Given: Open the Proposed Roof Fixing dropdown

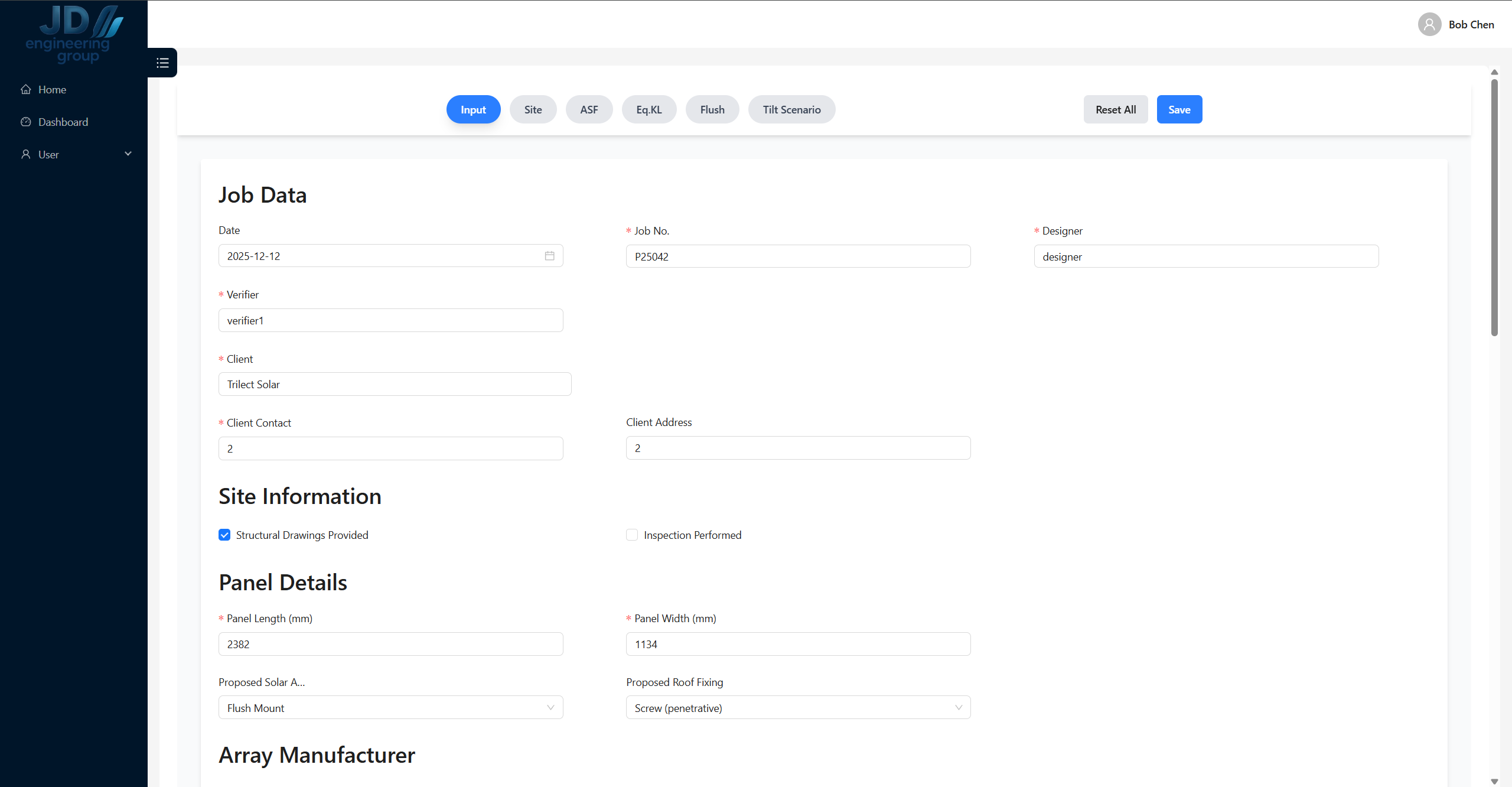Looking at the screenshot, I should [799, 707].
